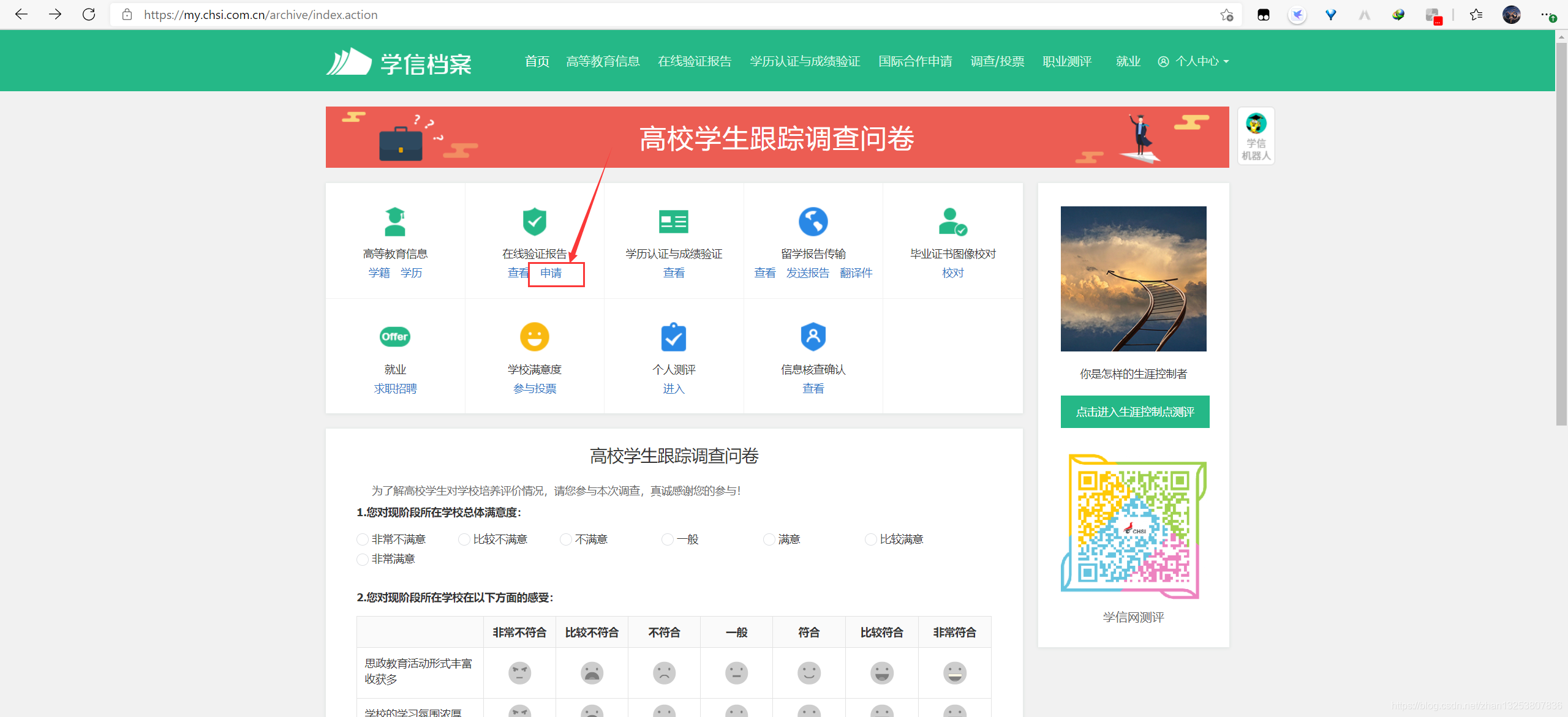Select the 比较不满意 radio button

pos(464,539)
